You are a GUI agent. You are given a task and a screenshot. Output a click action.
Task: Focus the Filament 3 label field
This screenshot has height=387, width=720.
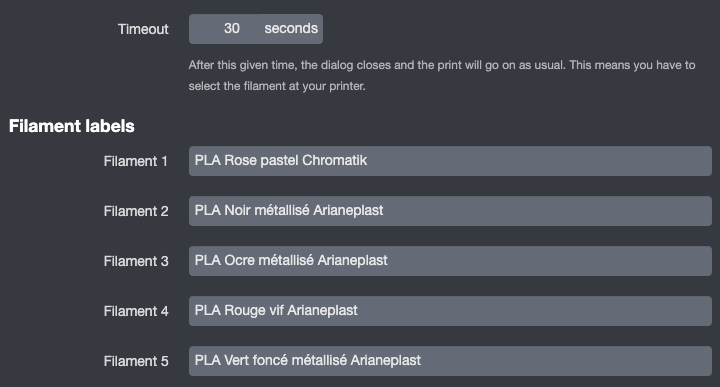450,261
